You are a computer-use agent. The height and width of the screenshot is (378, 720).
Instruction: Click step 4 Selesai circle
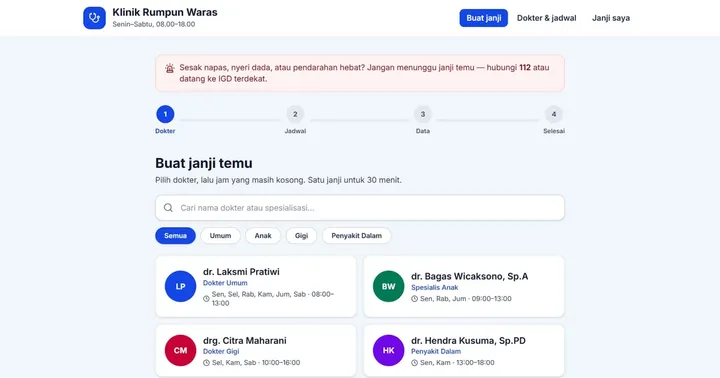[x=554, y=114]
